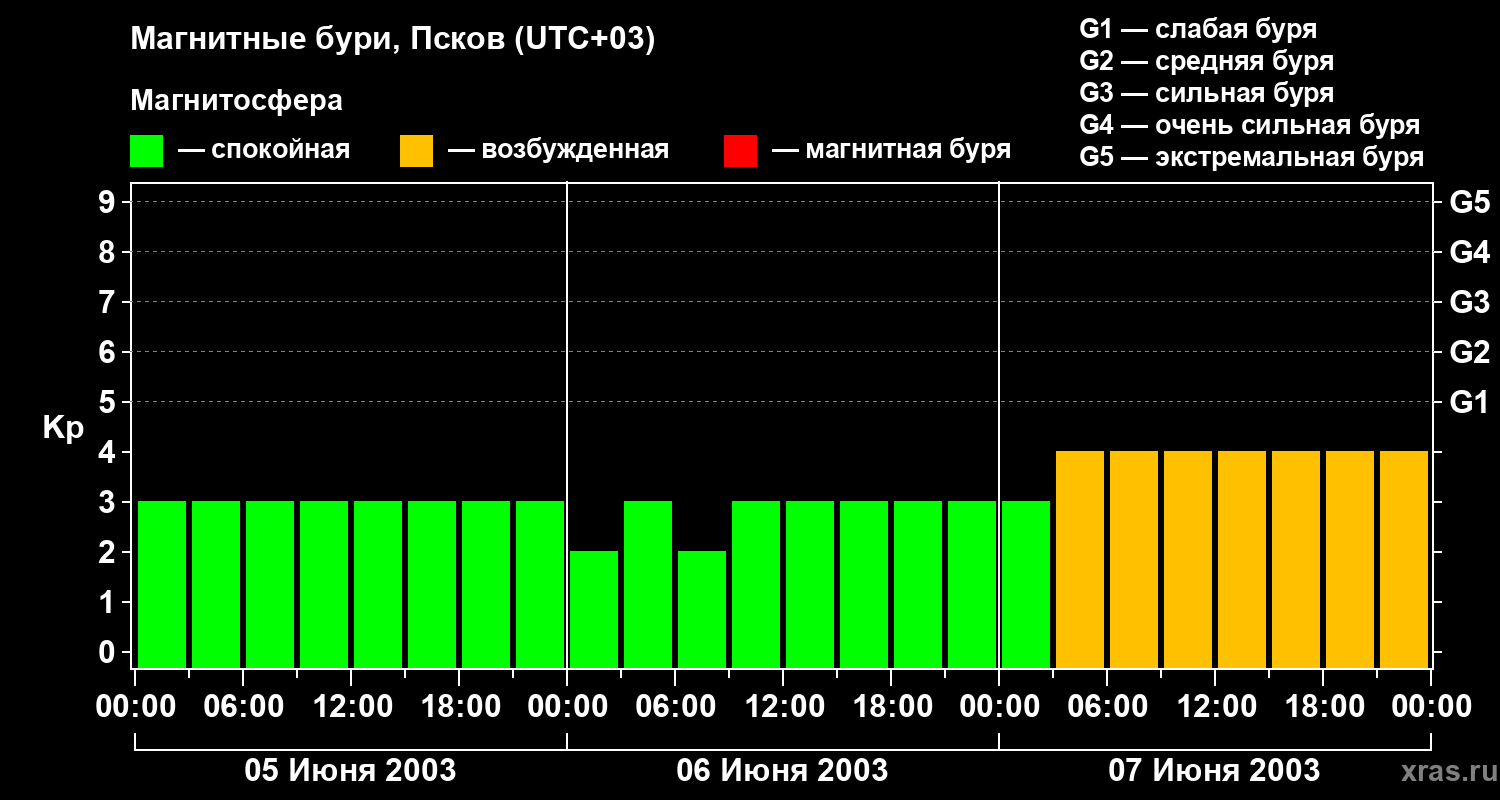
Task: Click the Kp axis value 1
Action: coord(109,603)
